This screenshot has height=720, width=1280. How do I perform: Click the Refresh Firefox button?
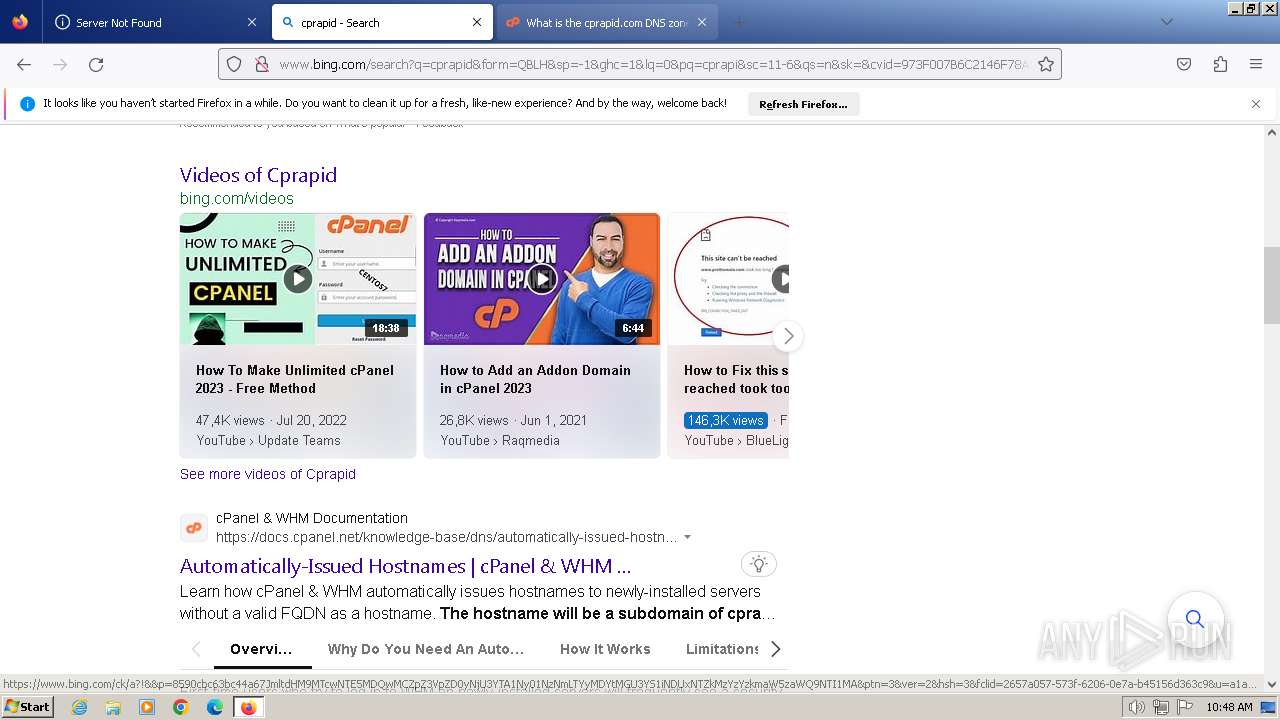click(x=803, y=104)
